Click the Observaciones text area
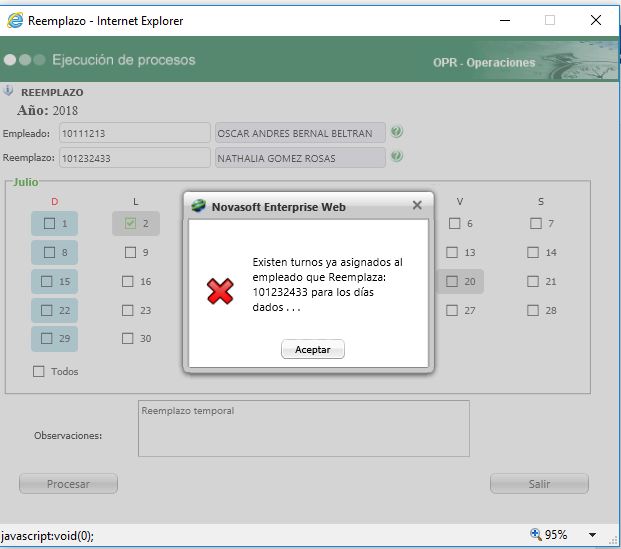 tap(304, 428)
